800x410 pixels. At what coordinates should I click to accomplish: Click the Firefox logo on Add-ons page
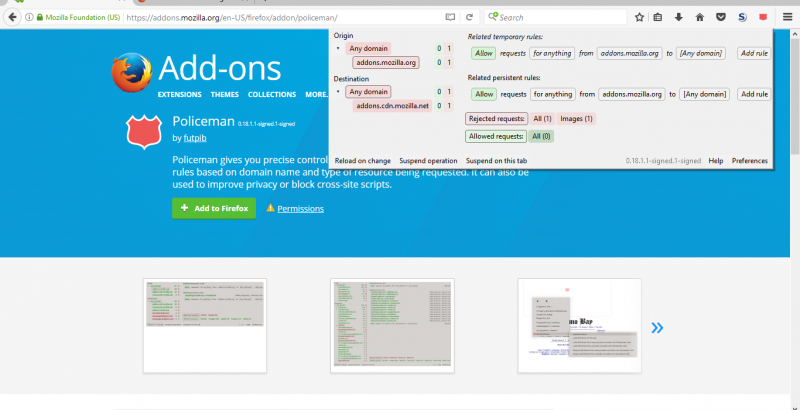coord(132,72)
